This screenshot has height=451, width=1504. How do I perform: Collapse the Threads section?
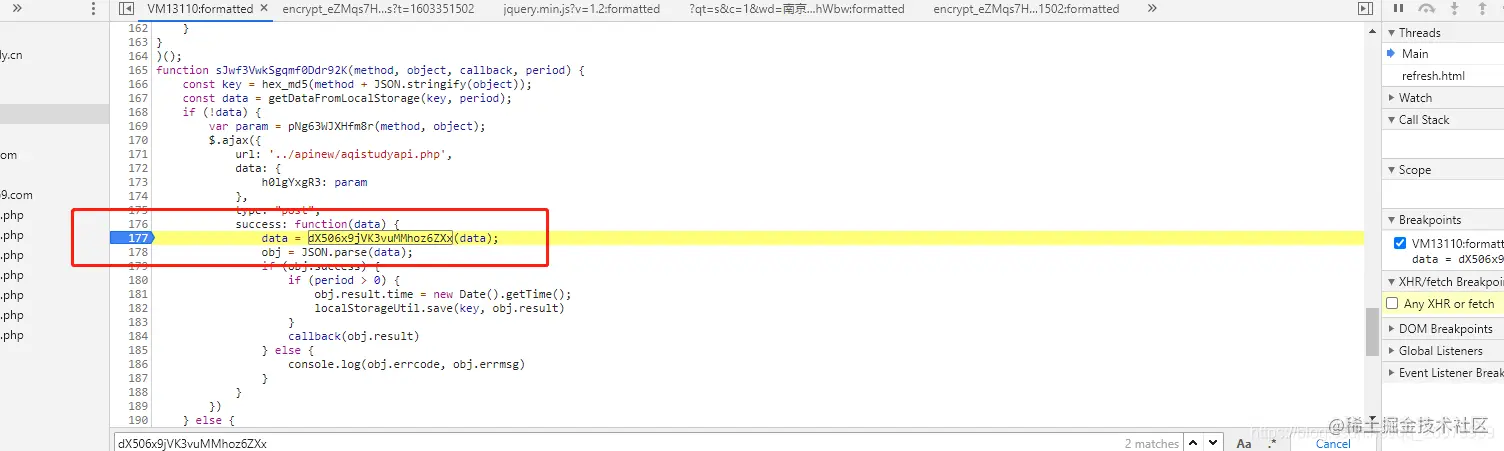(1443, 33)
